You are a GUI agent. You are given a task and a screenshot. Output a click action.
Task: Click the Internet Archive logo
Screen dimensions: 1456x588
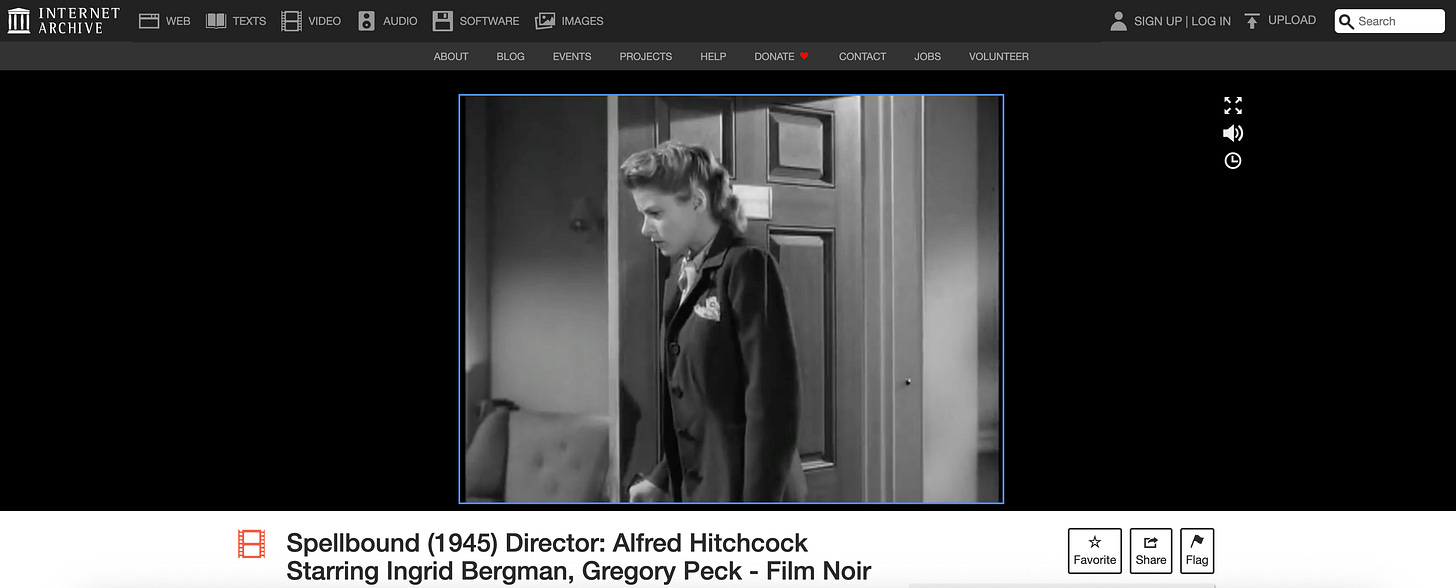pyautogui.click(x=63, y=20)
